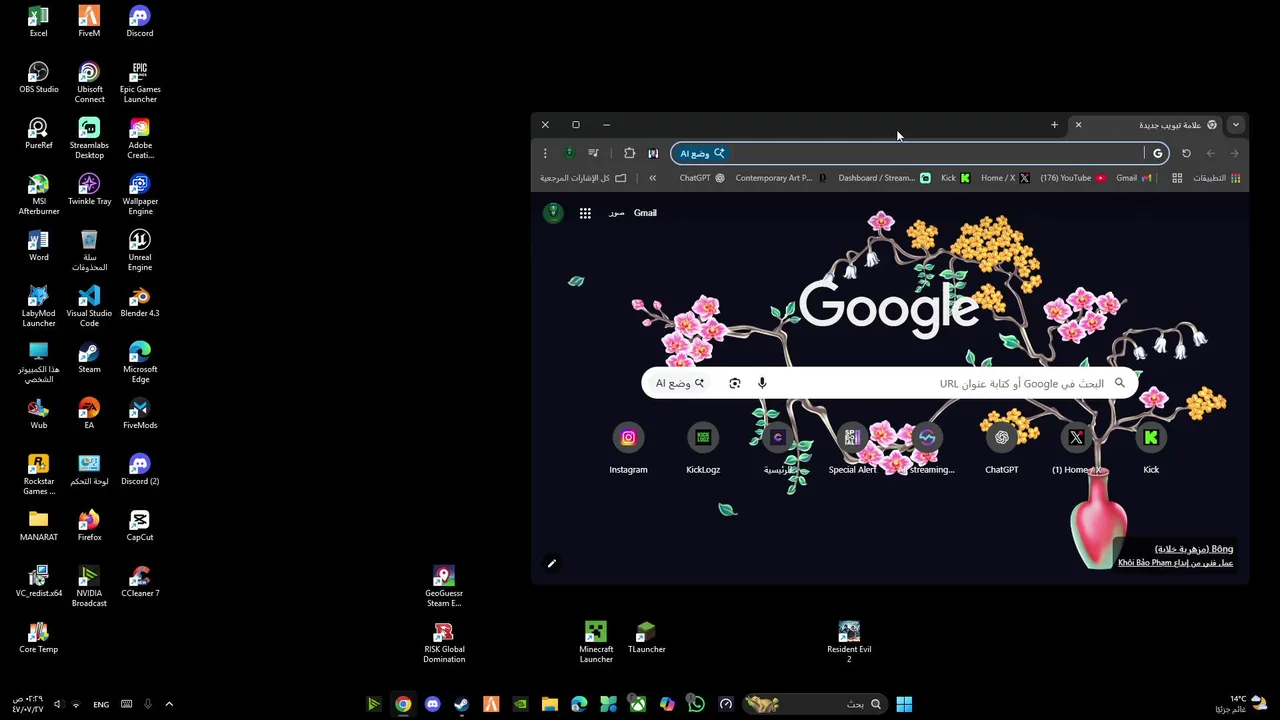The height and width of the screenshot is (720, 1280).
Task: Open the Windows Start button
Action: (904, 704)
